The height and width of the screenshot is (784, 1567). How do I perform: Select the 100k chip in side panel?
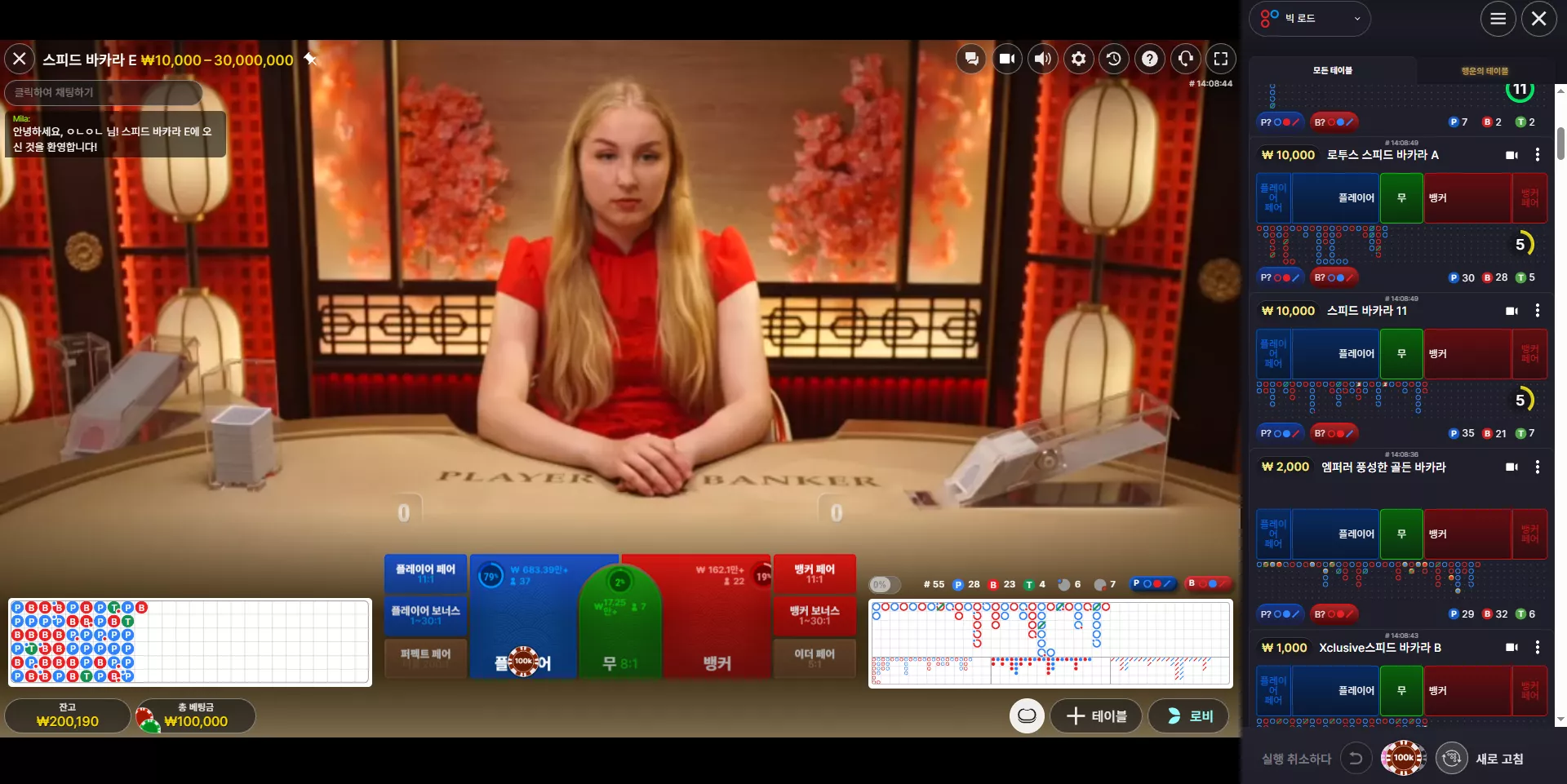(1404, 758)
